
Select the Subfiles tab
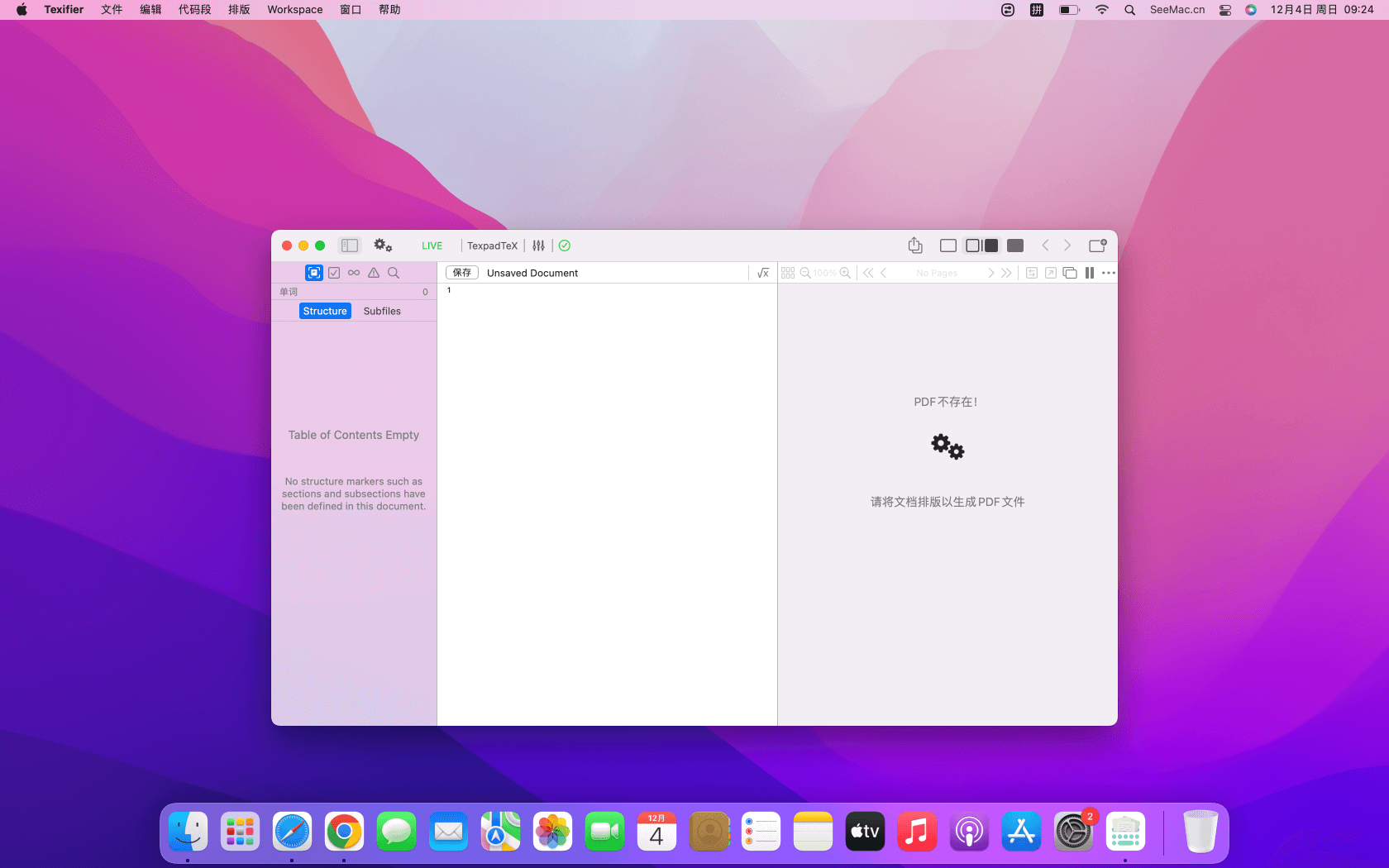point(382,311)
